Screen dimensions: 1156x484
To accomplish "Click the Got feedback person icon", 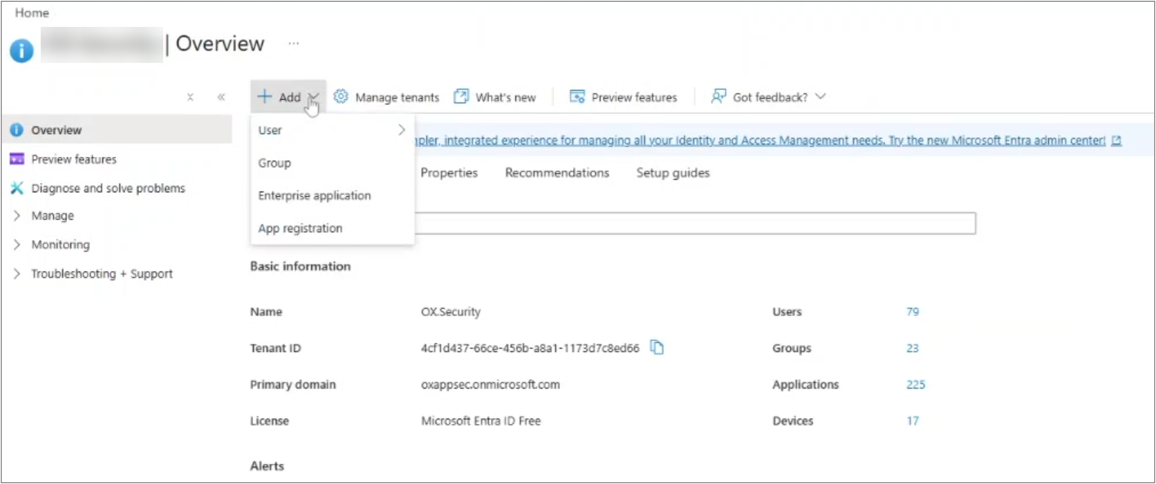I will [718, 97].
